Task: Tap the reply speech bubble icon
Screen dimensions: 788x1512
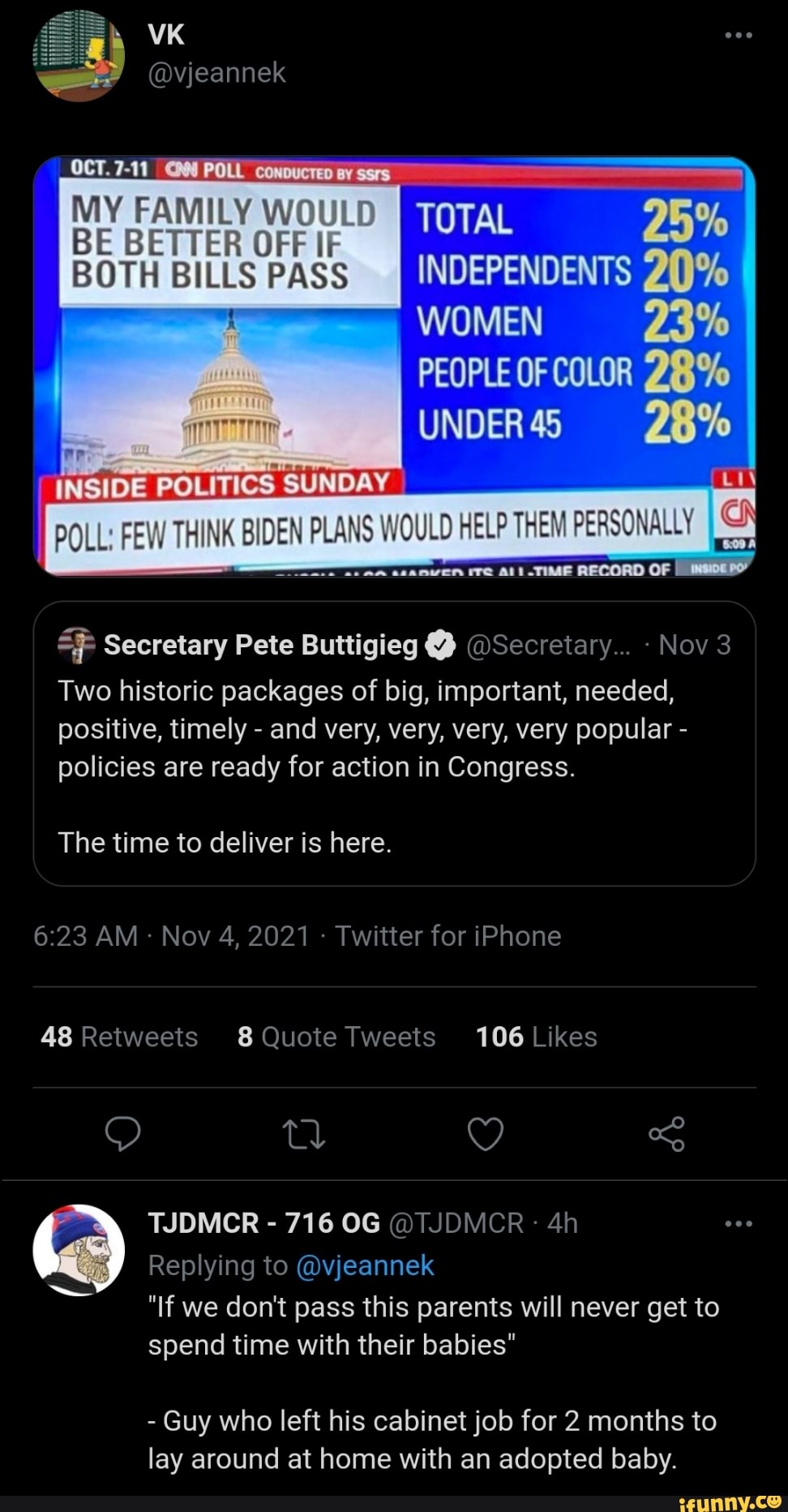Action: 123,1133
